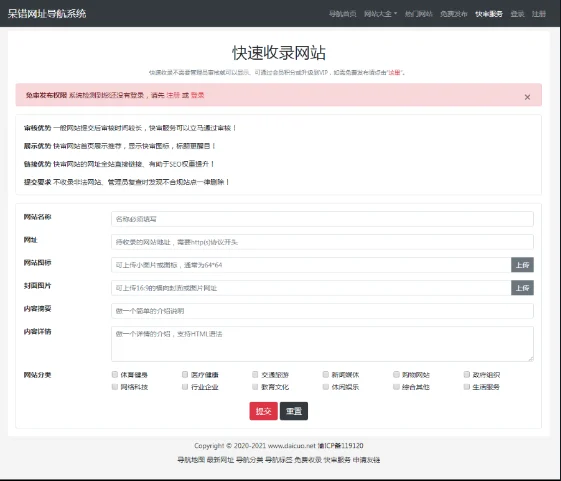The width and height of the screenshot is (561, 481).
Task: Open 导航标签 footer link
Action: point(279,460)
